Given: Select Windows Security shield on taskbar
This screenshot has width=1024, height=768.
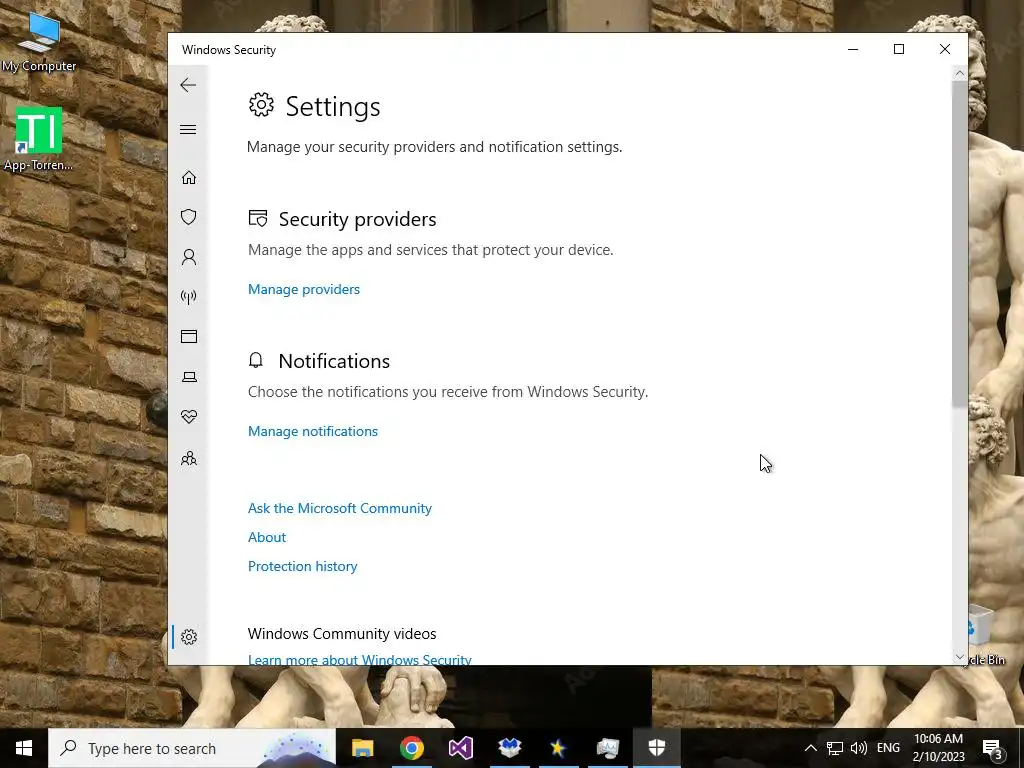Looking at the screenshot, I should click(656, 748).
